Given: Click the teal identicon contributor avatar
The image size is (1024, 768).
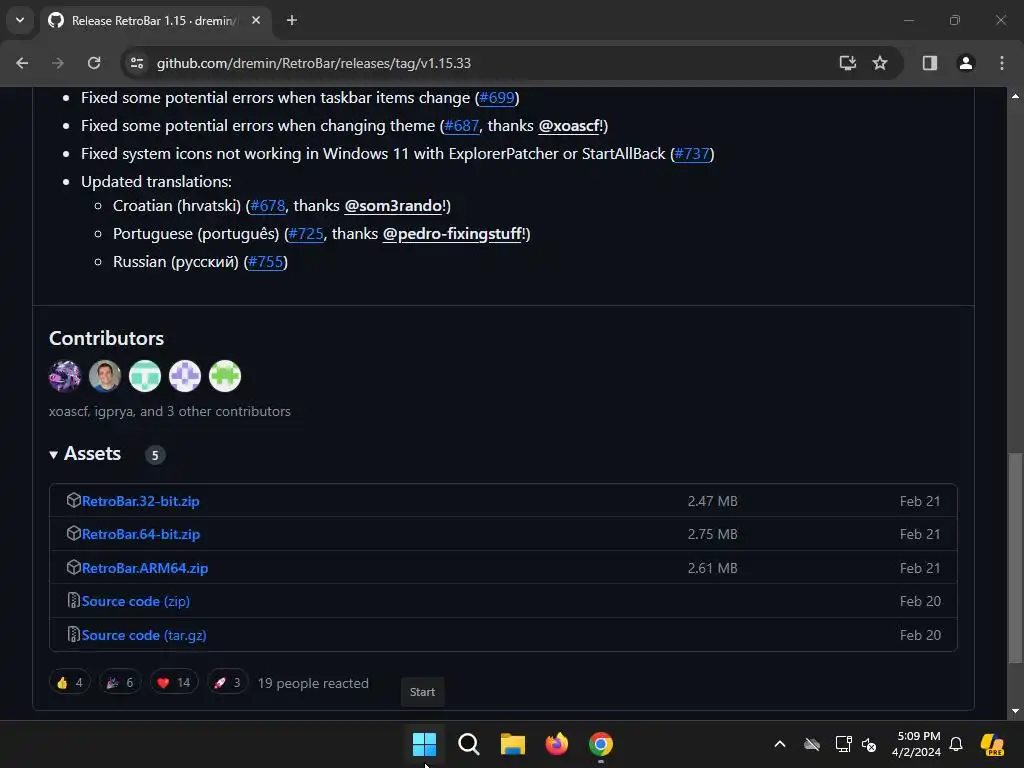Looking at the screenshot, I should (x=145, y=376).
